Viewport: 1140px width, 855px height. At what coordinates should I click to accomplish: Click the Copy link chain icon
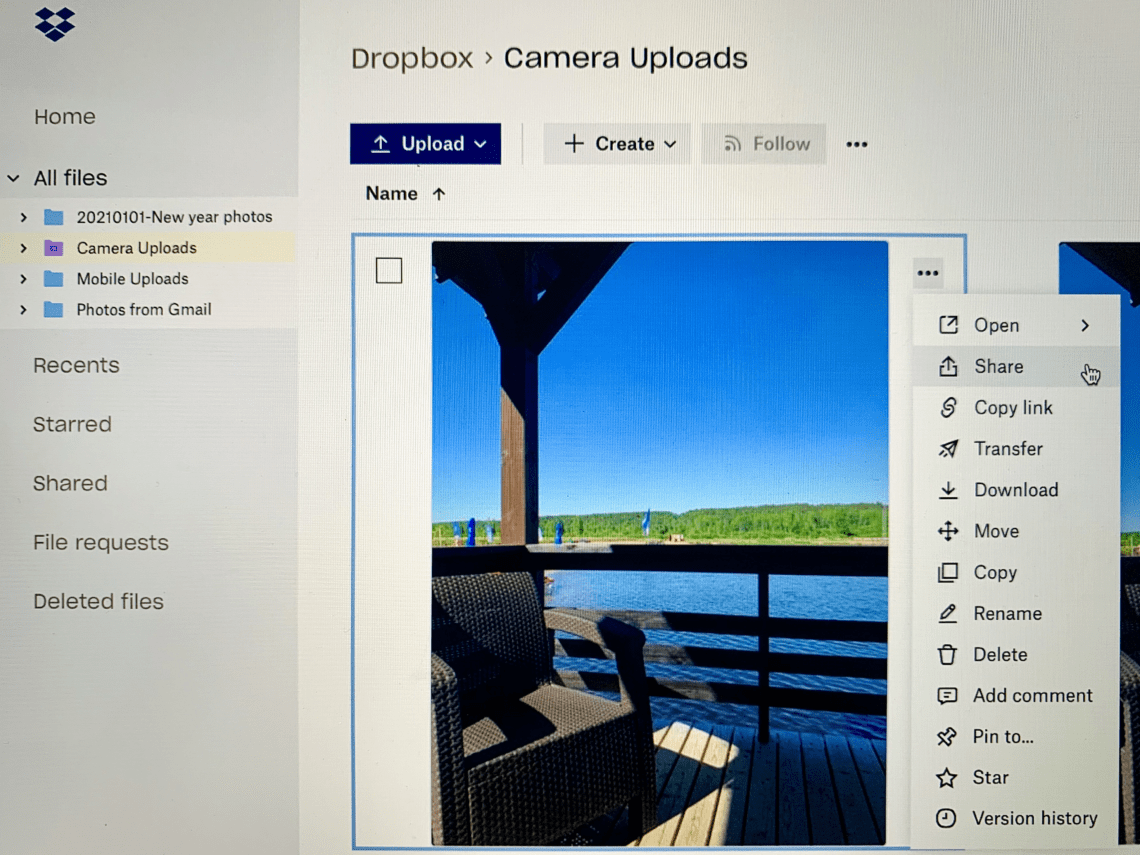pyautogui.click(x=948, y=407)
